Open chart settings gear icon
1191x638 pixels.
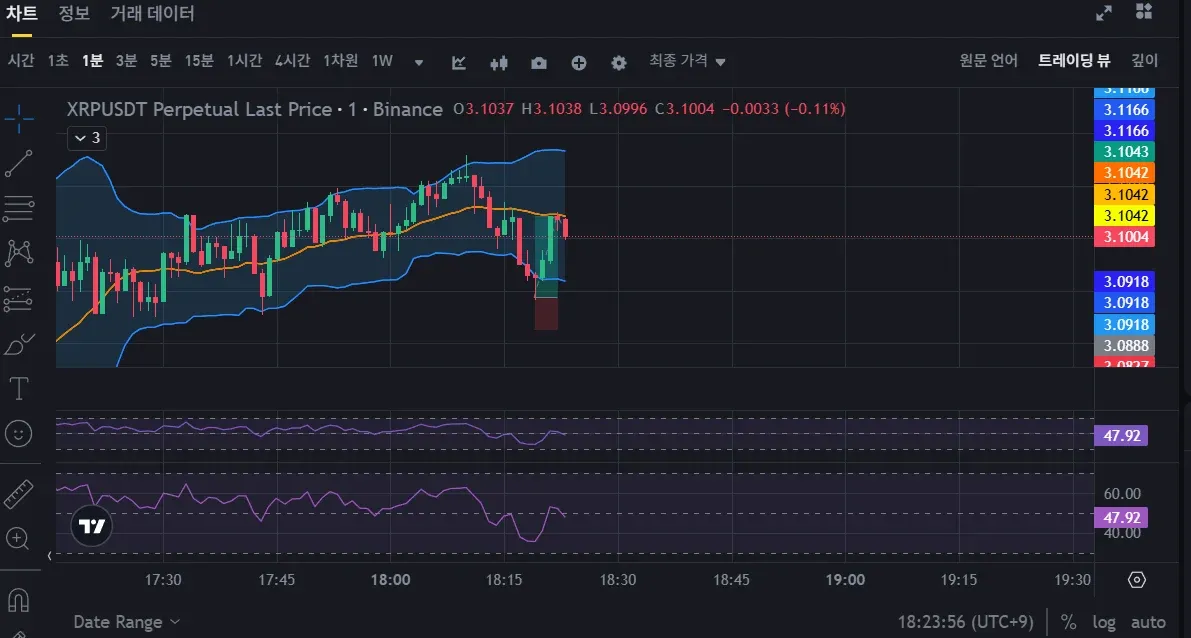619,62
